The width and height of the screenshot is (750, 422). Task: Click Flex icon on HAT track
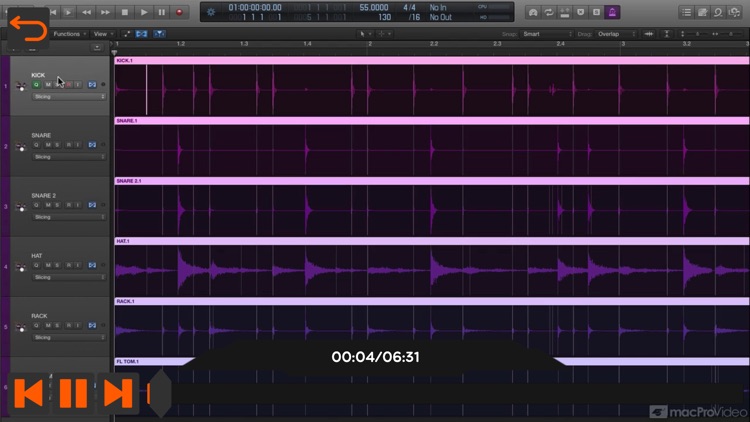(x=92, y=266)
